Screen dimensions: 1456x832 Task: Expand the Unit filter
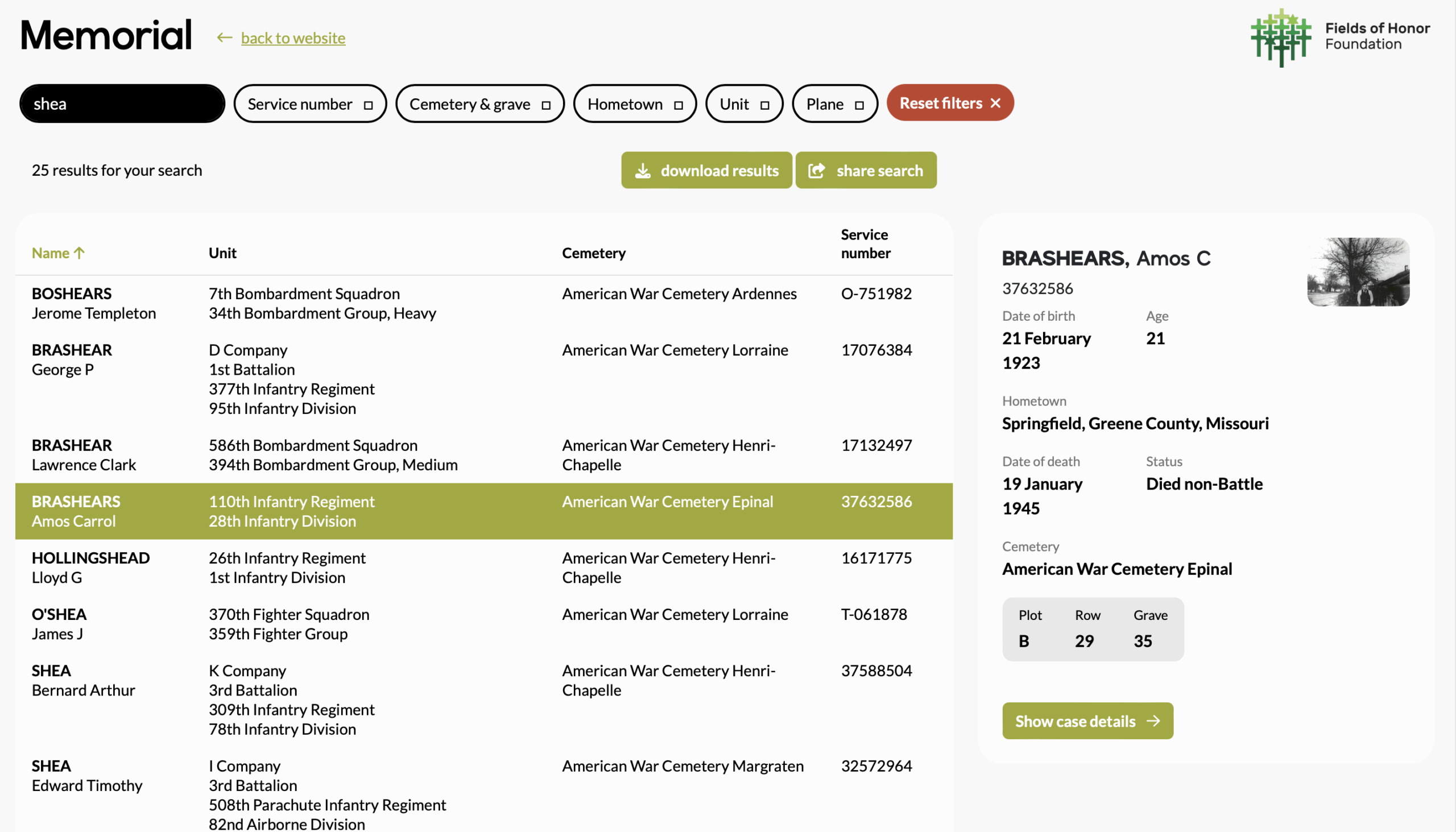coord(743,104)
